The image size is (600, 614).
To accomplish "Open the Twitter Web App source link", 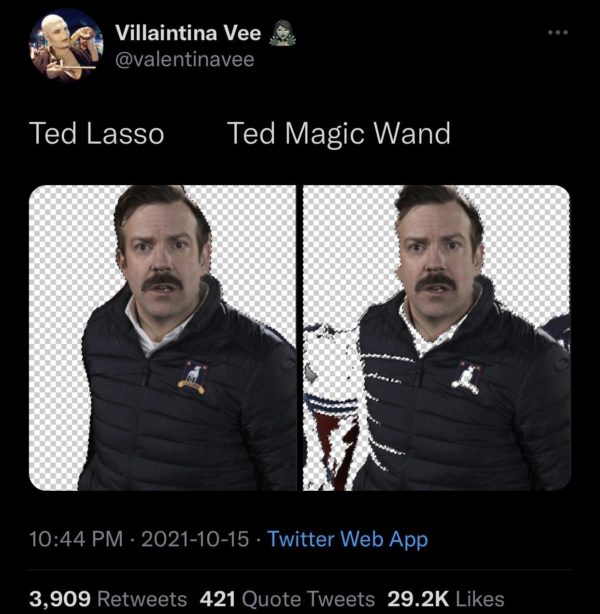I will point(347,539).
